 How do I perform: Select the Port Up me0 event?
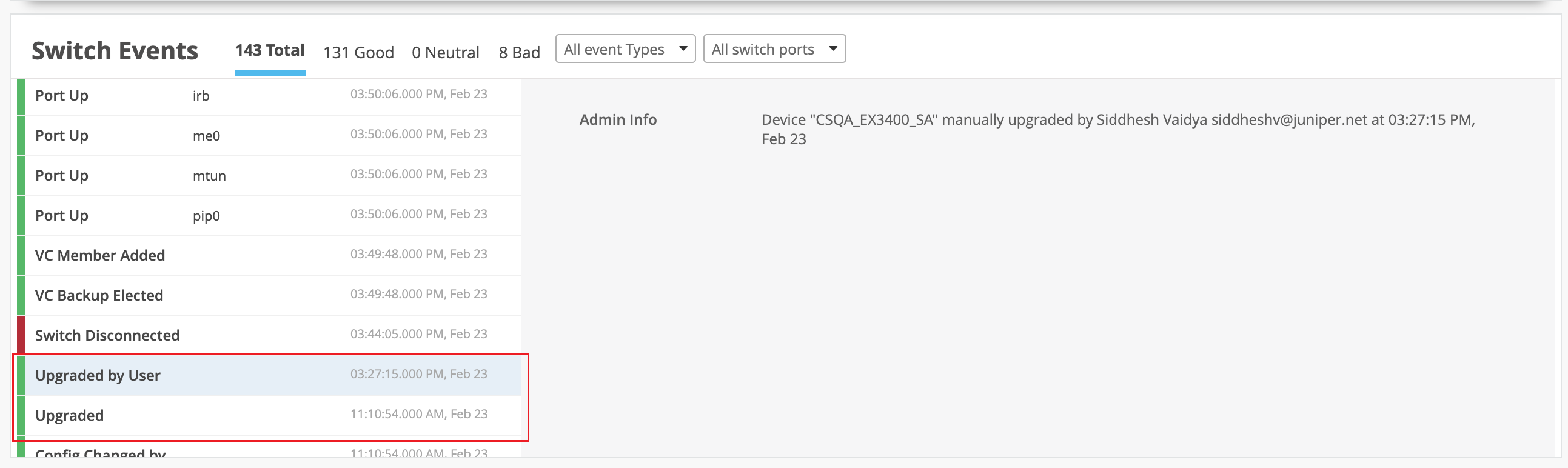[x=268, y=136]
